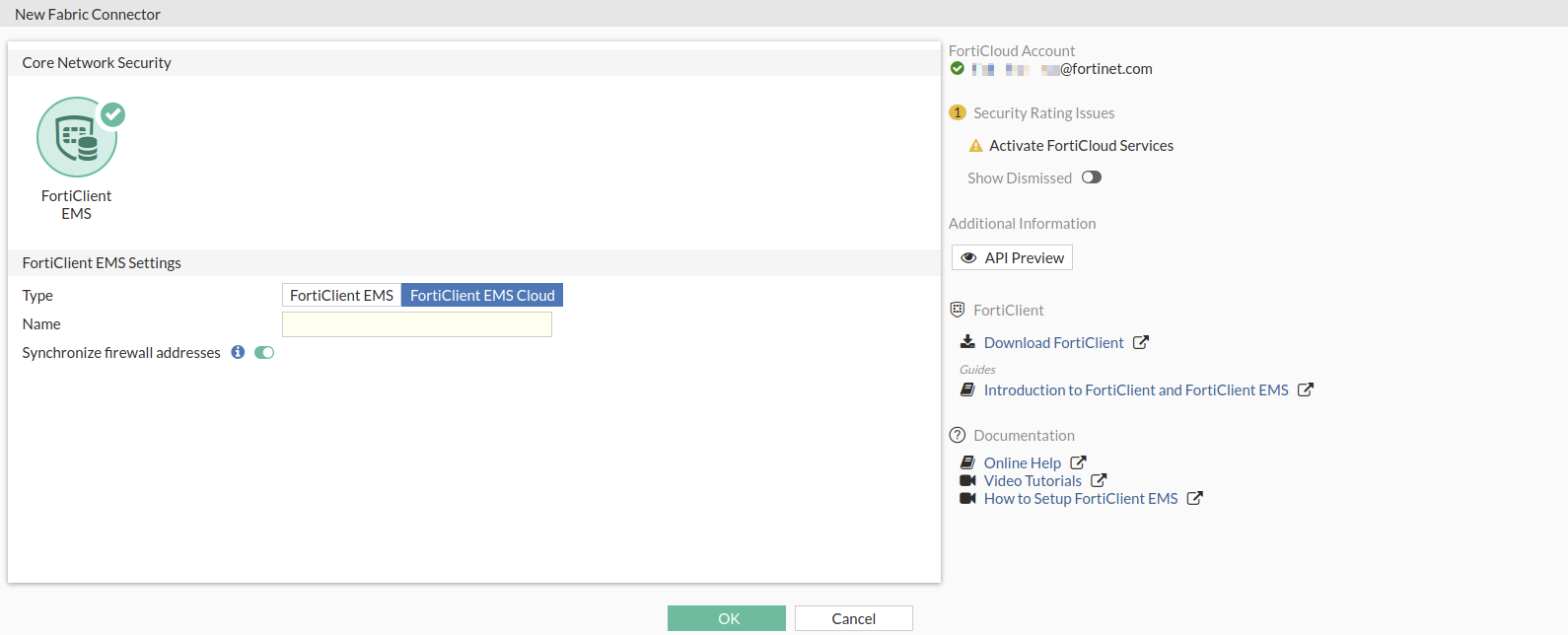The height and width of the screenshot is (635, 1568).
Task: Click the Documentation heading text
Action: (1024, 436)
